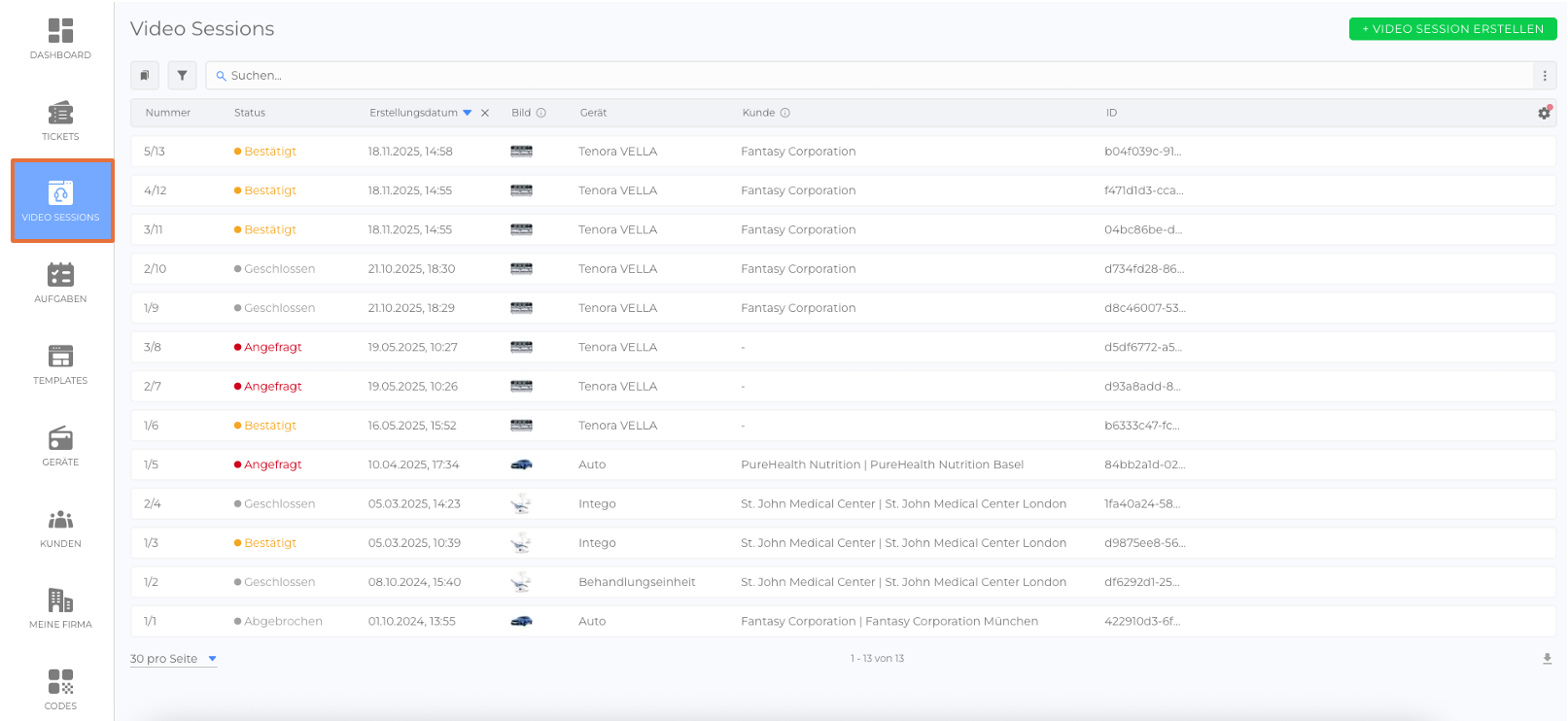Download the table using export icon
1568x721 pixels.
(x=1547, y=659)
